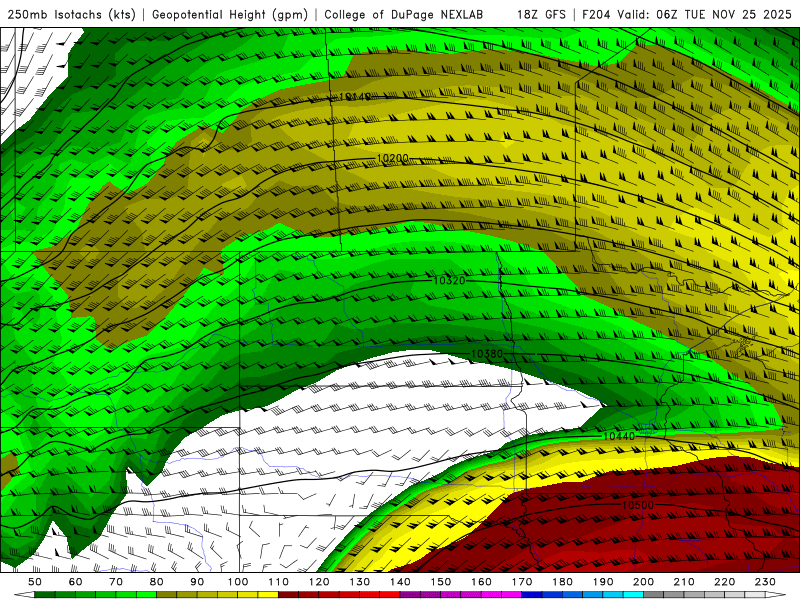Click the 10500 height contour label
Viewport: 800px width, 600px height.
(x=638, y=505)
